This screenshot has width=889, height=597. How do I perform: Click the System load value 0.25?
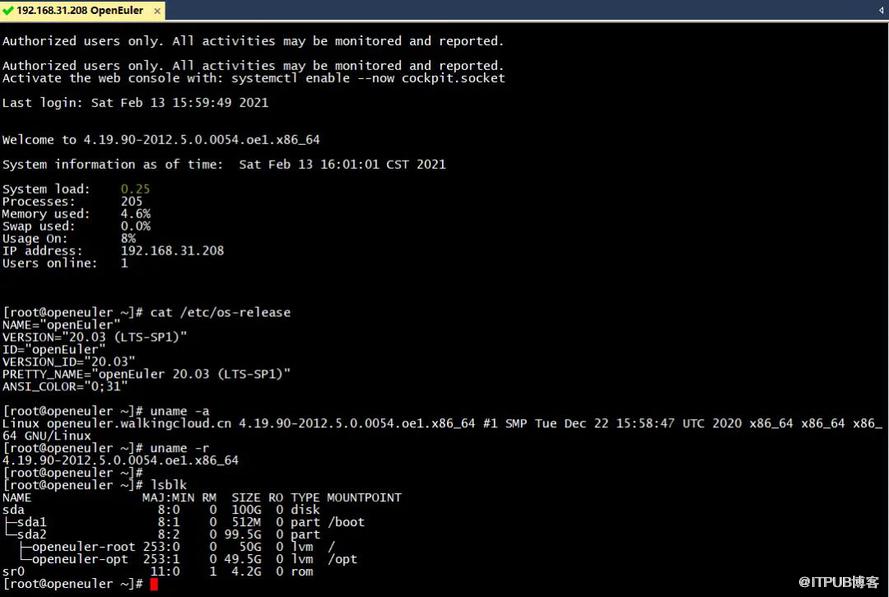[135, 189]
